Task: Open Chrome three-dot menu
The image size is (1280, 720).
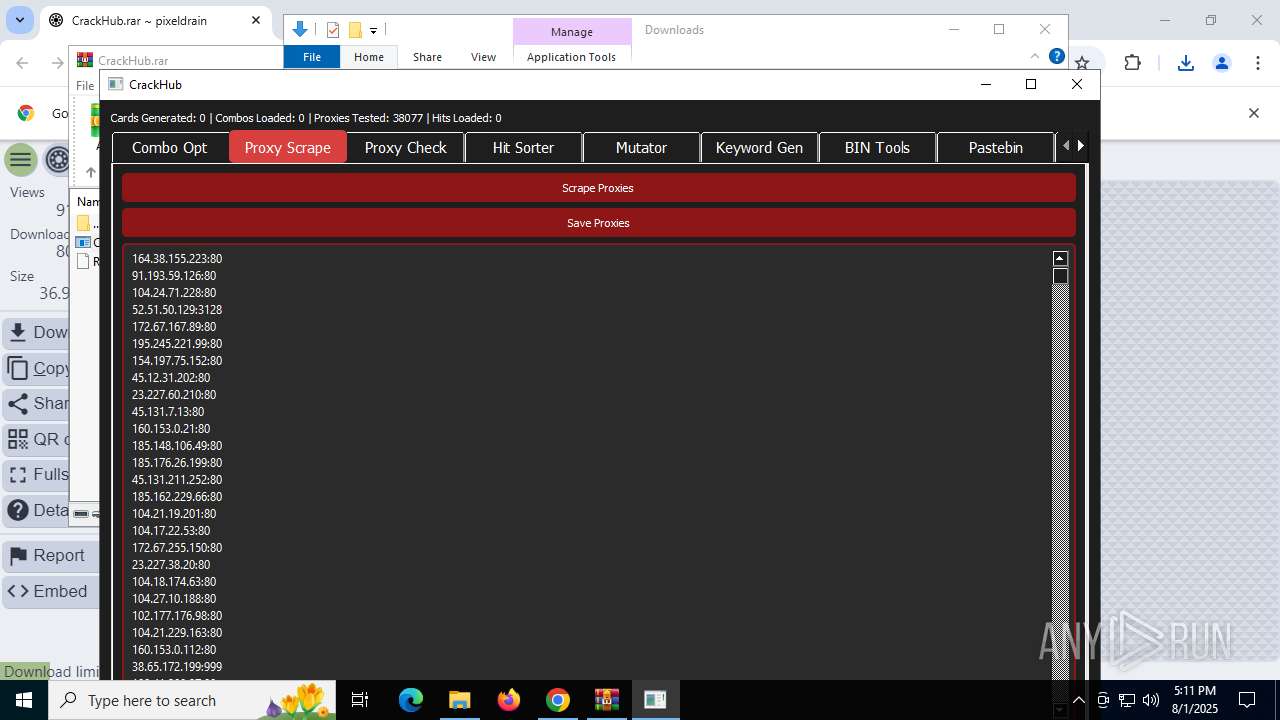Action: point(1258,63)
